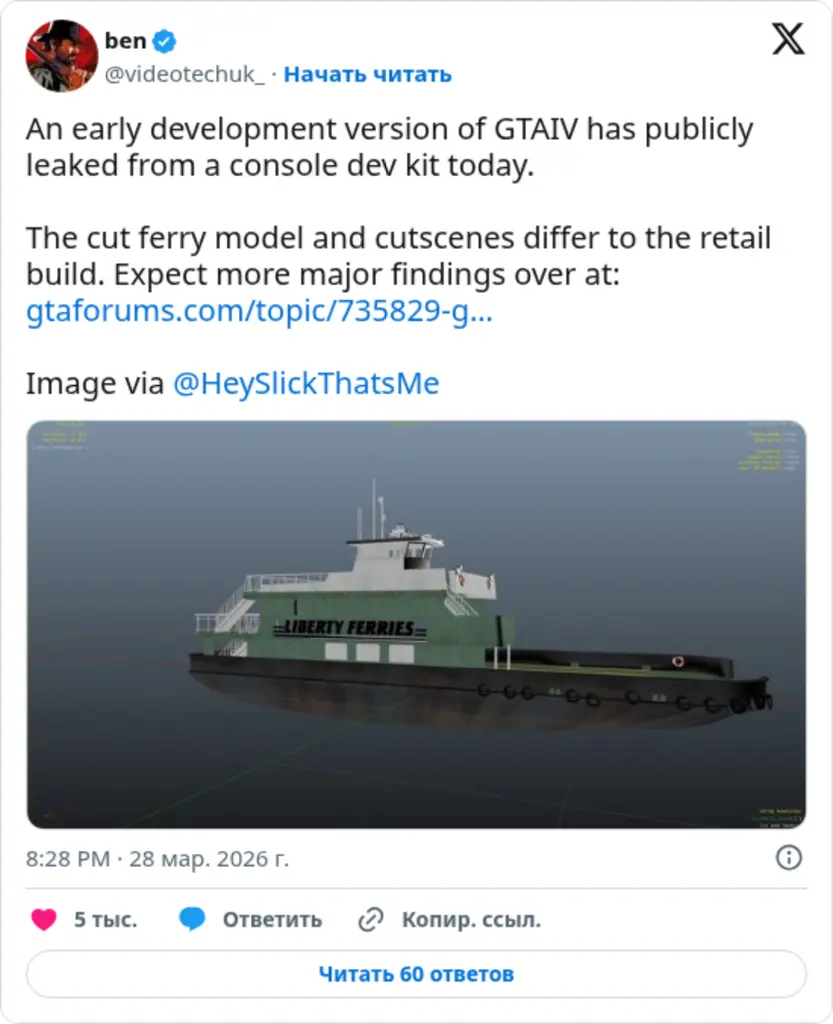Screen dimensions: 833x1024
Task: Click the "Начать читать" follow link
Action: 368,75
